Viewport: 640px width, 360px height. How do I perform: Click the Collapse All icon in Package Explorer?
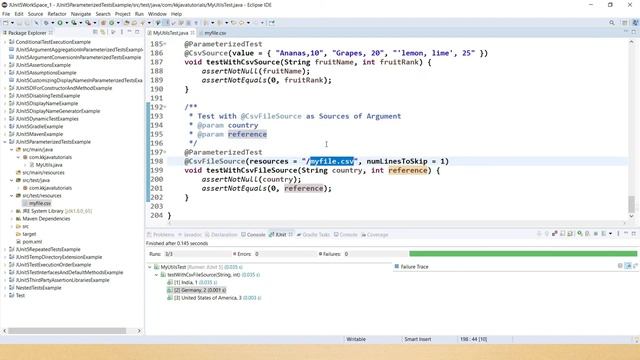point(95,32)
